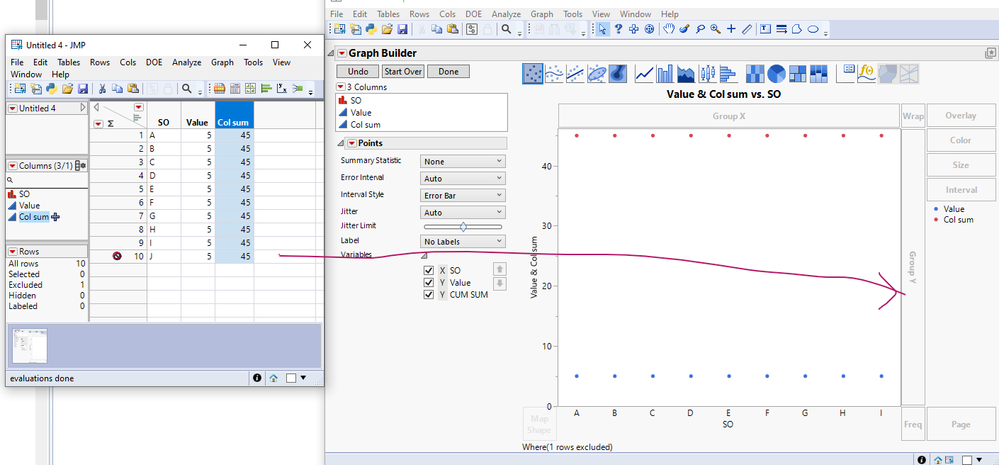The image size is (999, 465).
Task: Open the Graph menu in Graph Builder window
Action: pyautogui.click(x=542, y=14)
